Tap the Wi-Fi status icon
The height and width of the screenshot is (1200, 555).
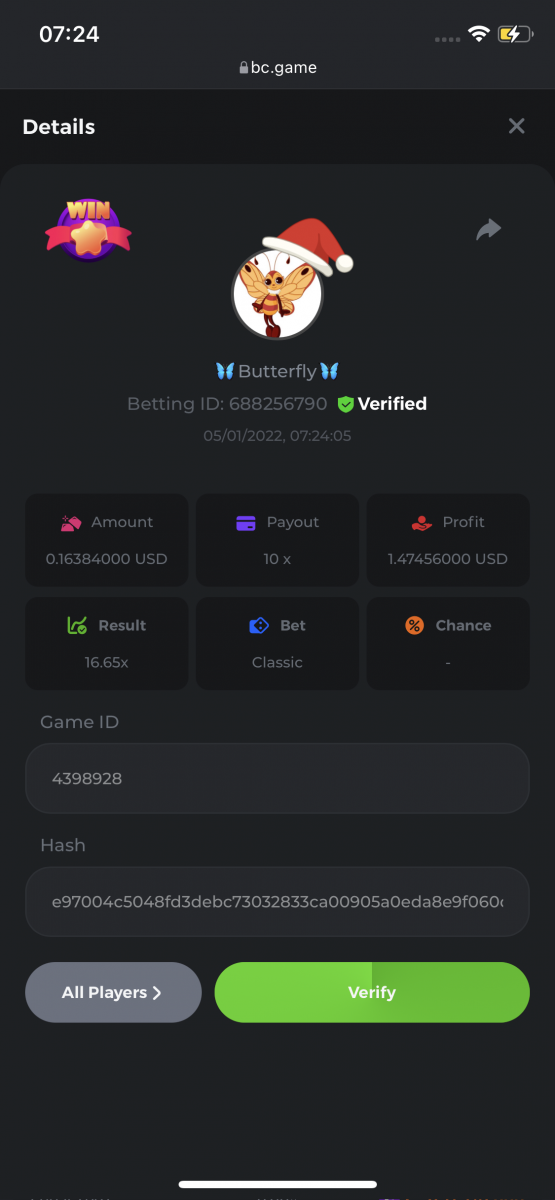point(479,34)
